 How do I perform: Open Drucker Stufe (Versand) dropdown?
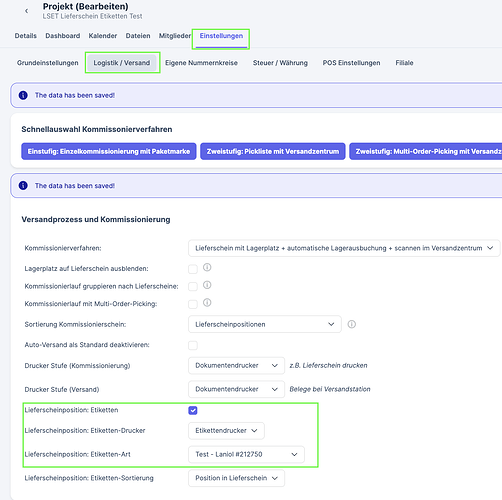236,389
